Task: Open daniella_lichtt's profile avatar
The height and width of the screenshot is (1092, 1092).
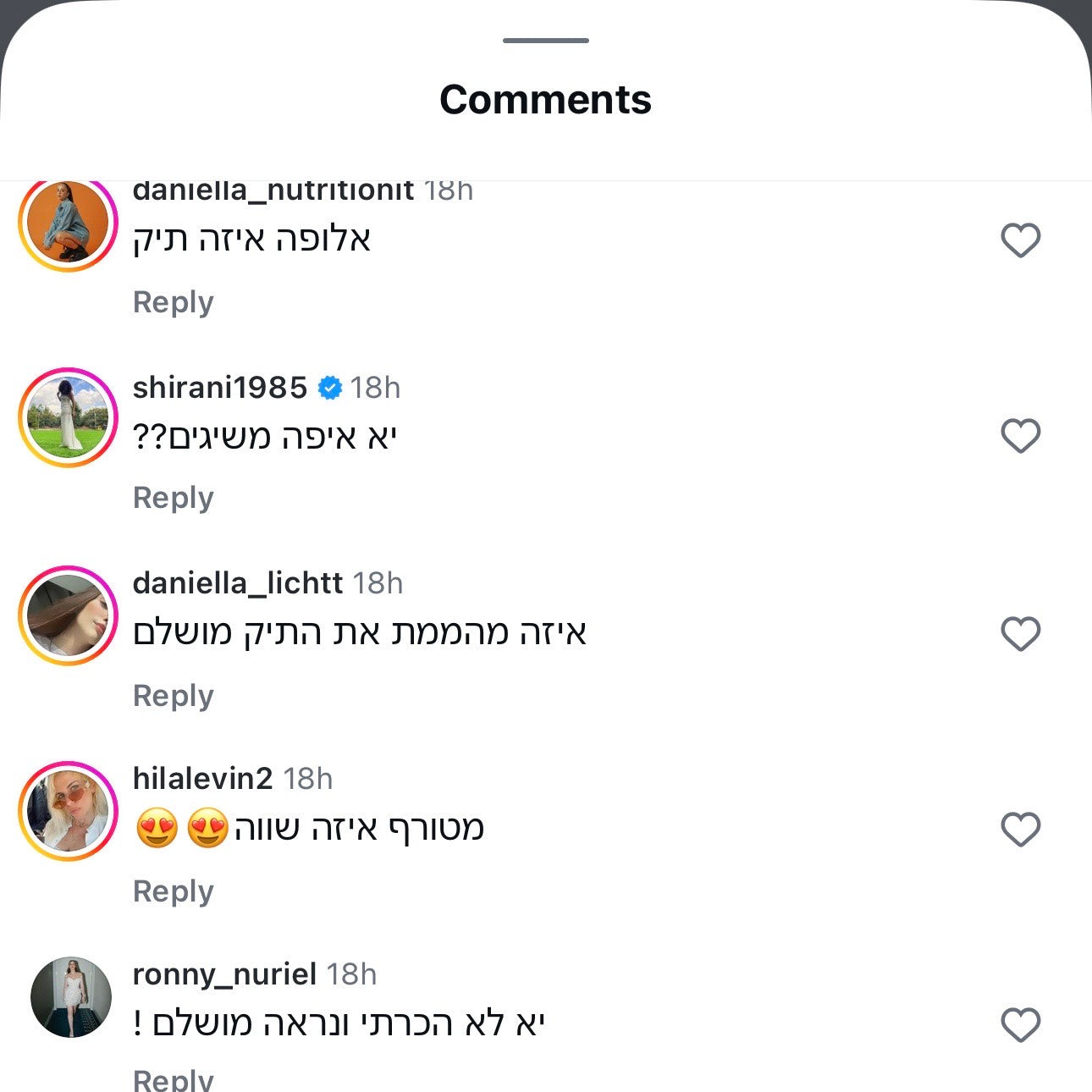Action: click(x=68, y=615)
